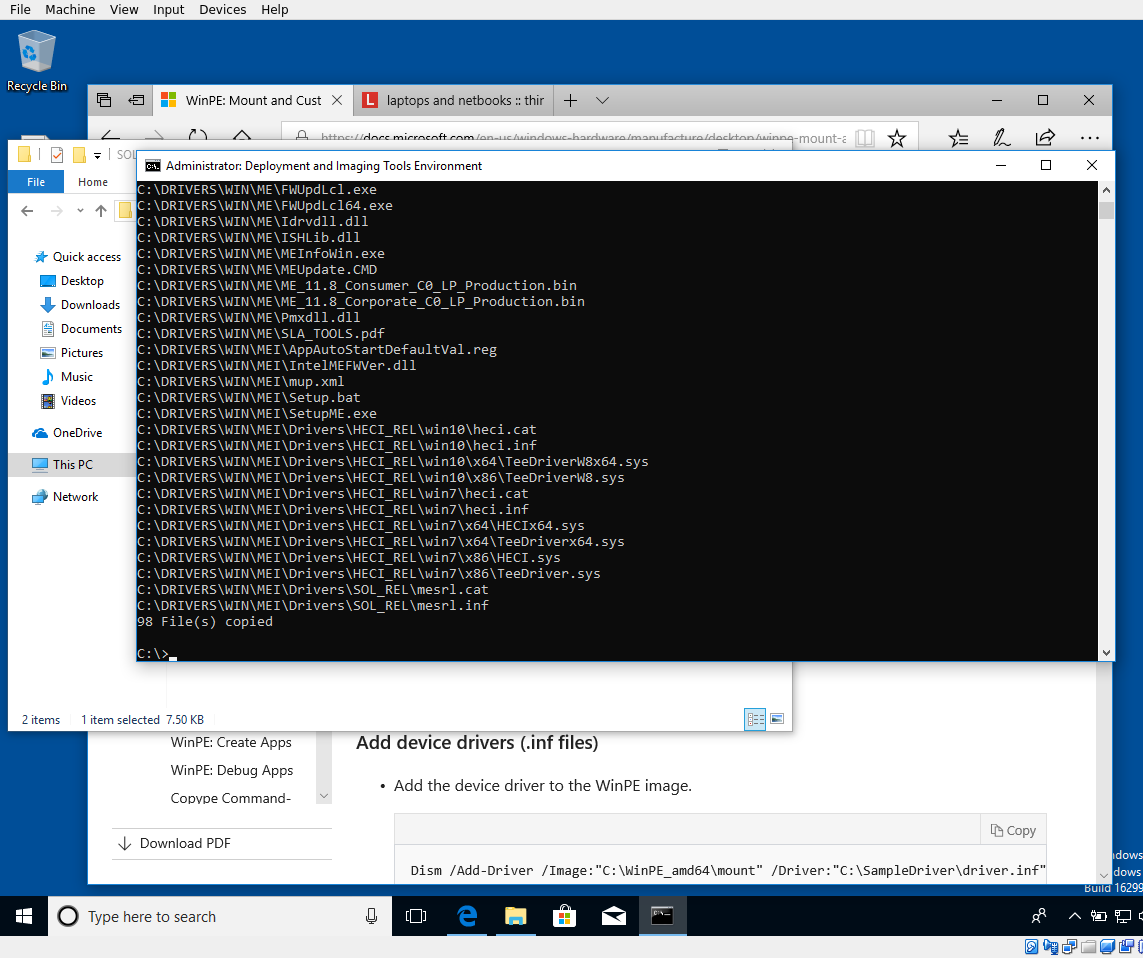The width and height of the screenshot is (1143, 958).
Task: Close the WinPE Mount and Customize tab
Action: click(338, 101)
